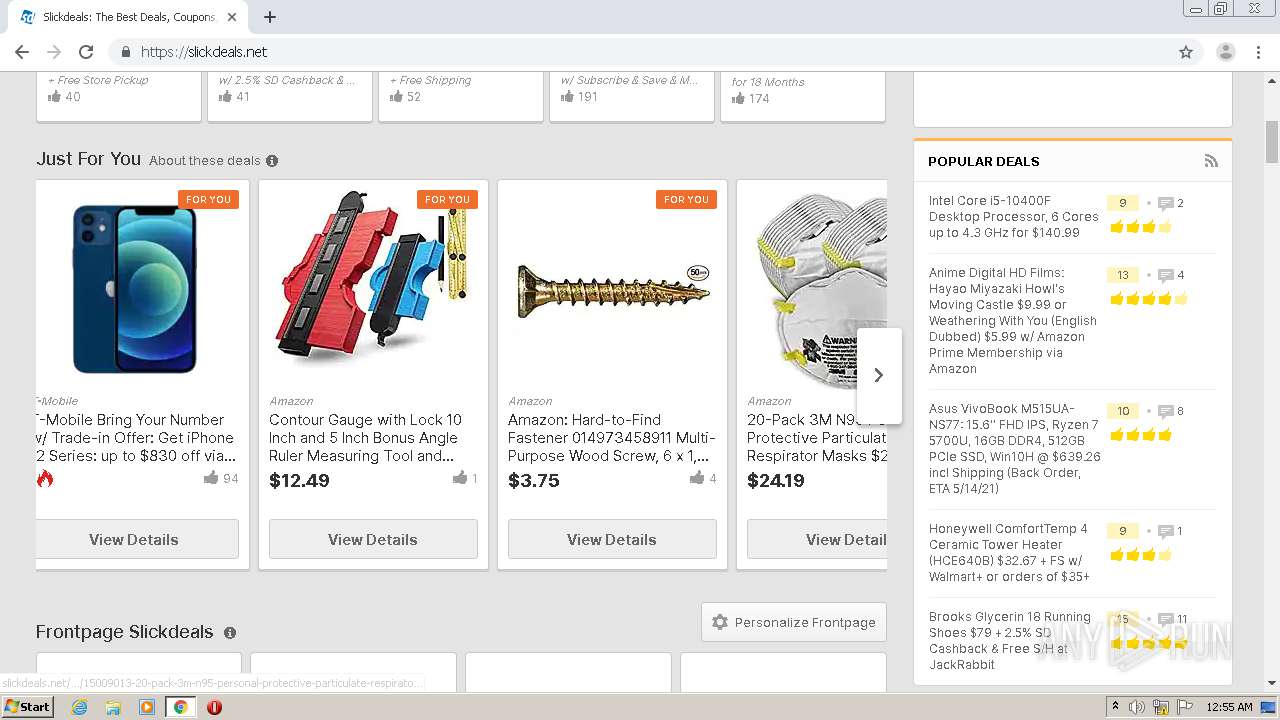Click thumbs-up with 40 votes
Viewport: 1280px width, 720px height.
pyautogui.click(x=54, y=97)
